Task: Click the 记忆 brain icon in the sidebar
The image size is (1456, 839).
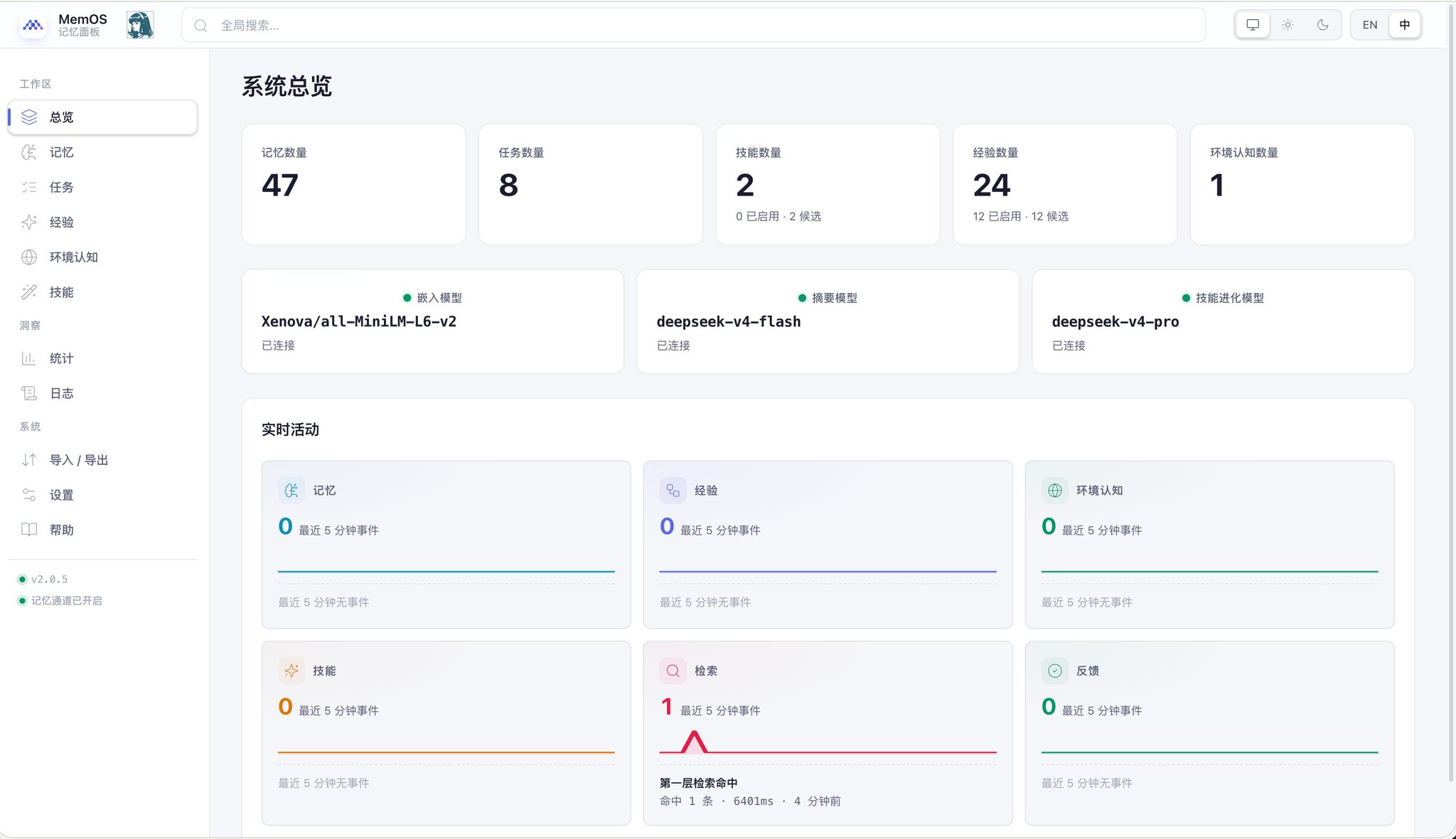Action: pos(29,152)
